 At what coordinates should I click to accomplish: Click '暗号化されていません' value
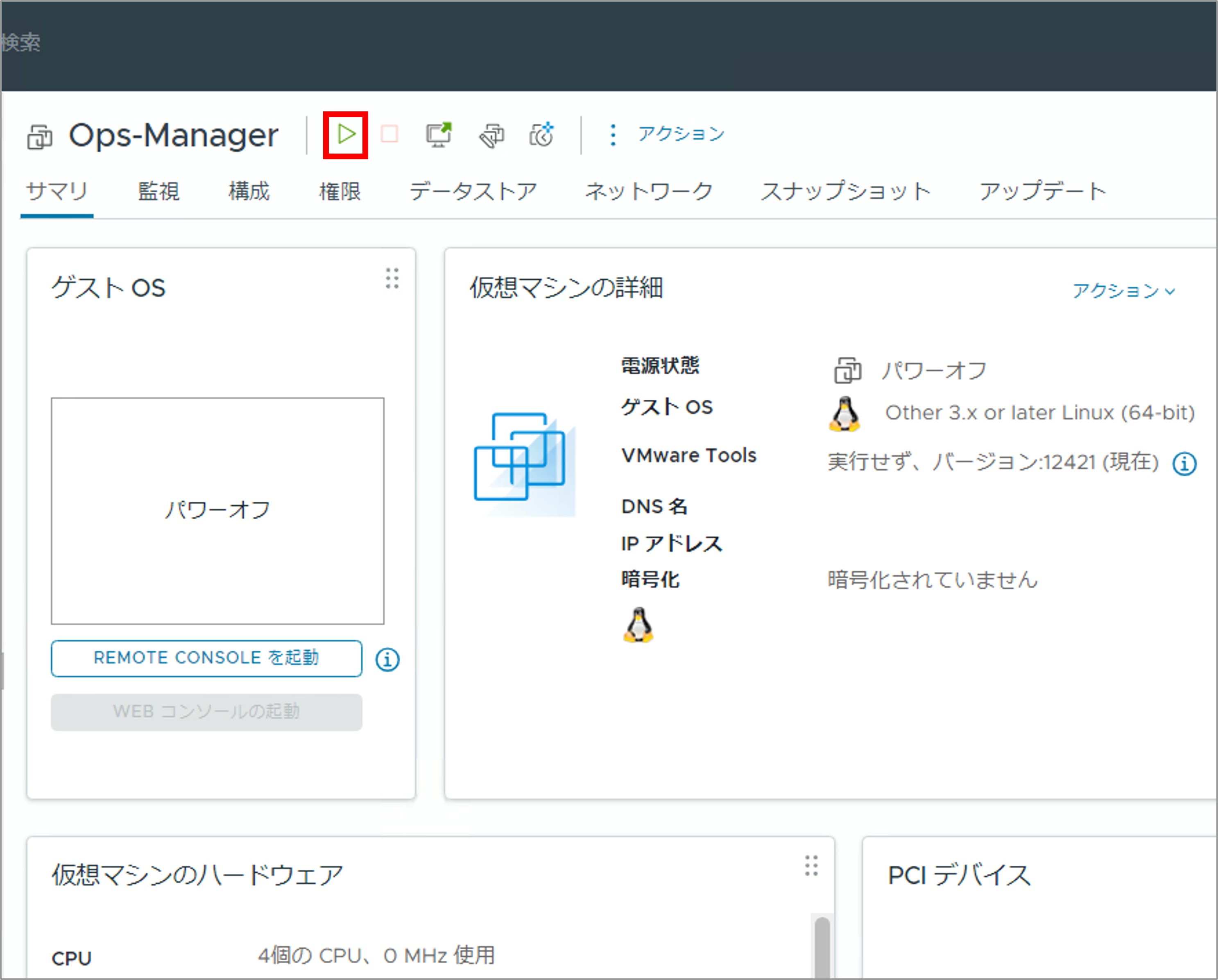coord(933,580)
